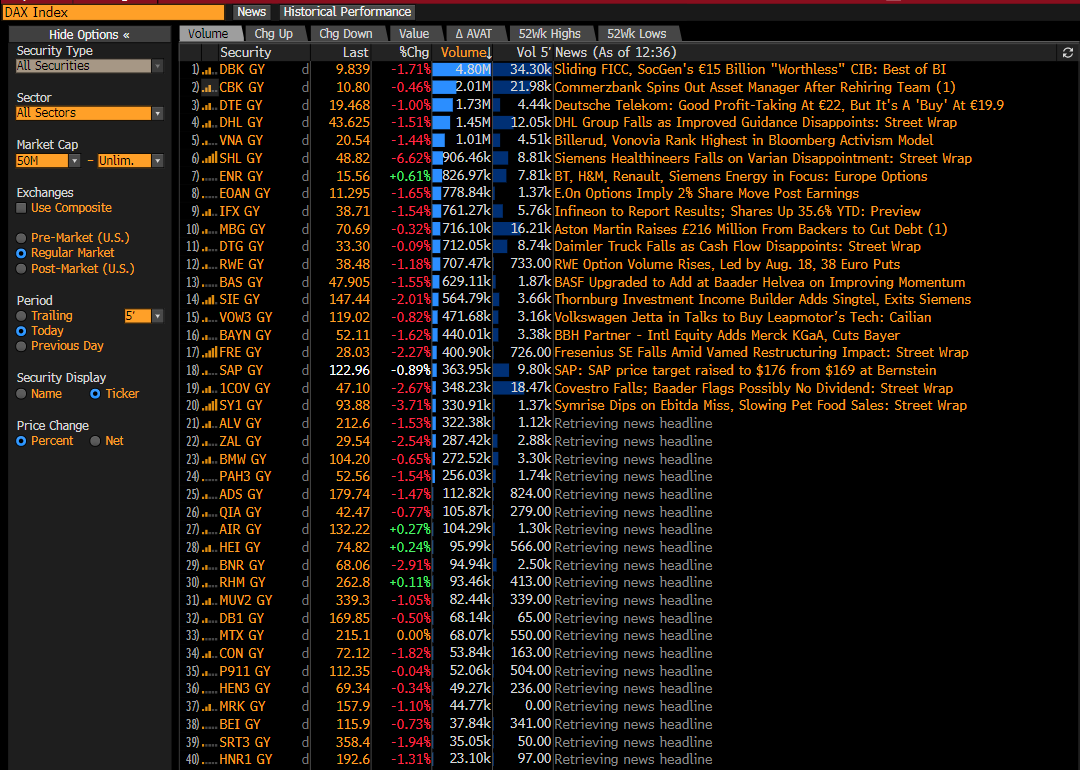Click the DBK GY volume bar 4.80M

click(x=461, y=70)
